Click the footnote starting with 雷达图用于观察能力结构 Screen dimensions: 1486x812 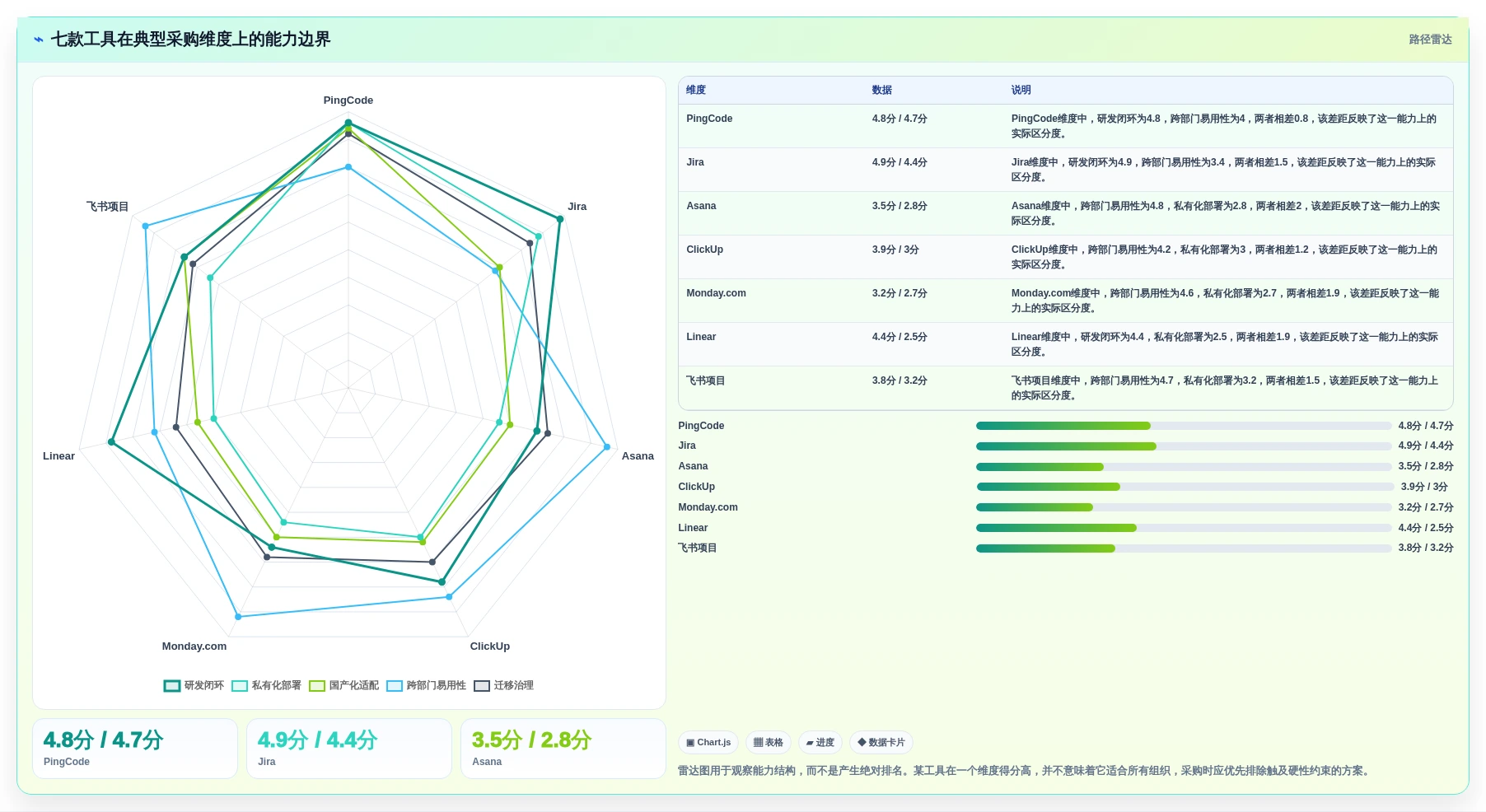point(1023,771)
